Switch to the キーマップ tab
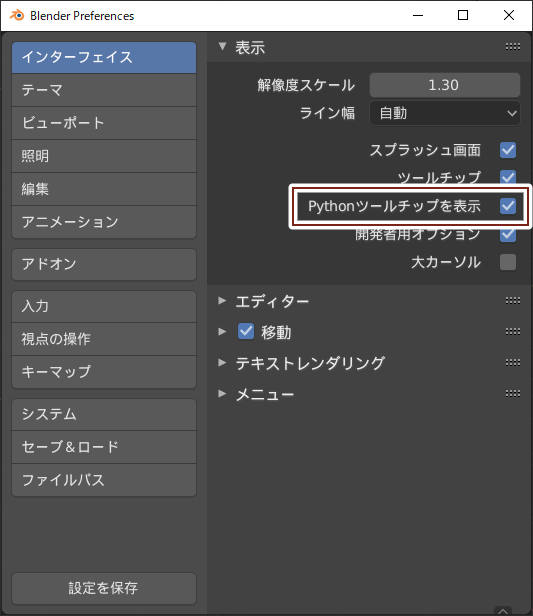 (x=104, y=372)
